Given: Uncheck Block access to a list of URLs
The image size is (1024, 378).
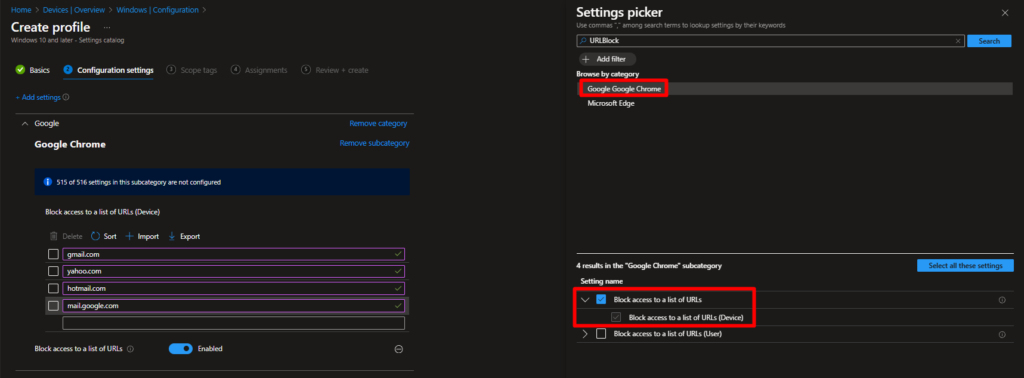Looking at the screenshot, I should pos(601,300).
